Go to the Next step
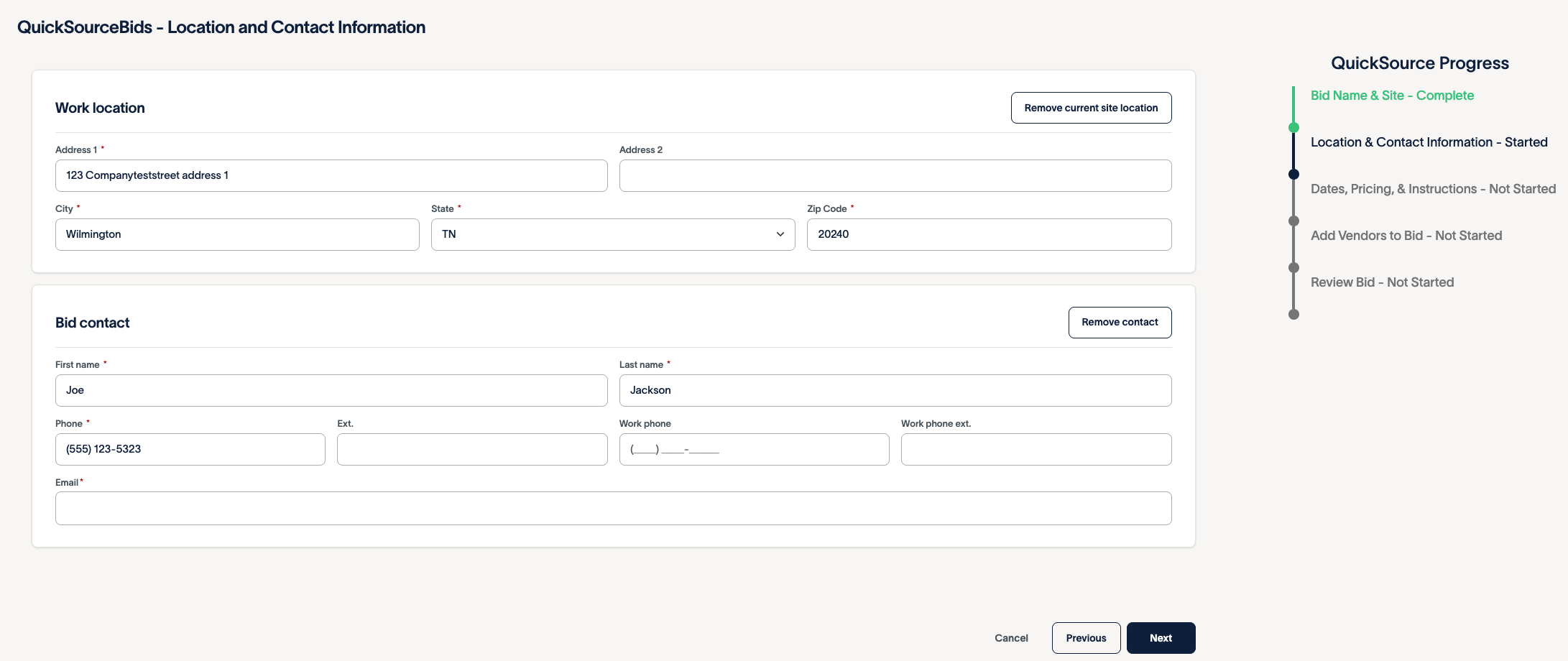This screenshot has width=1568, height=661. [x=1161, y=638]
